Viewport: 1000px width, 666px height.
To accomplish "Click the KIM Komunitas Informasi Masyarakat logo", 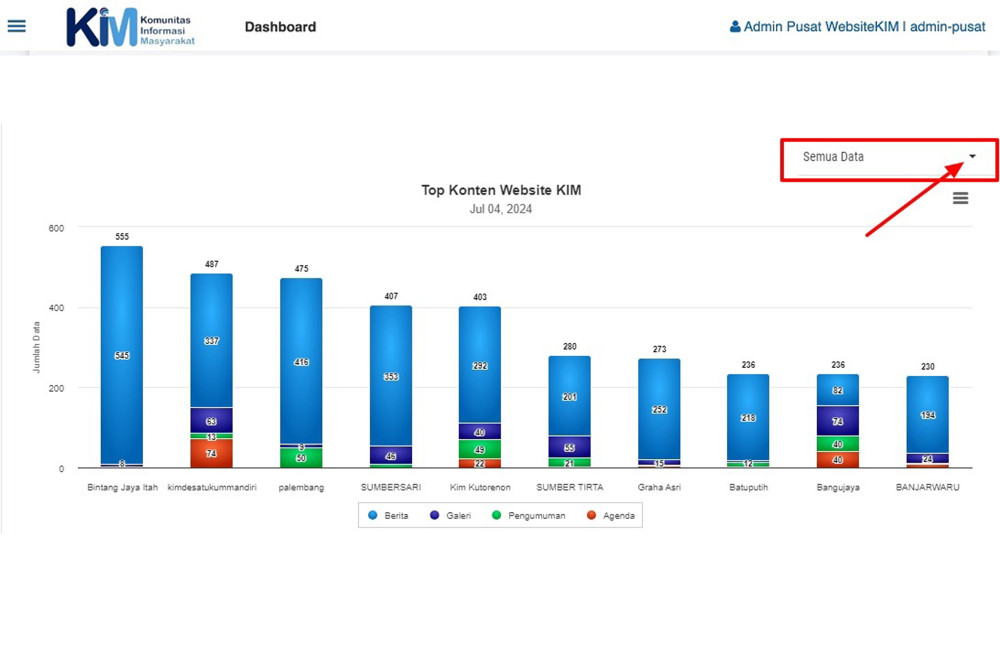I will point(130,27).
